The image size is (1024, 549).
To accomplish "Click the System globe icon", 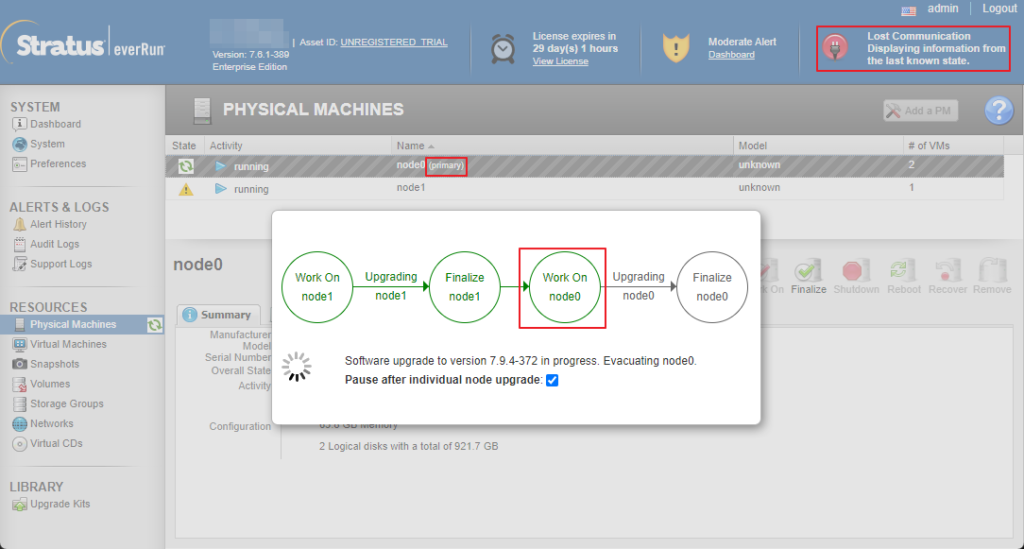I will click(x=20, y=144).
